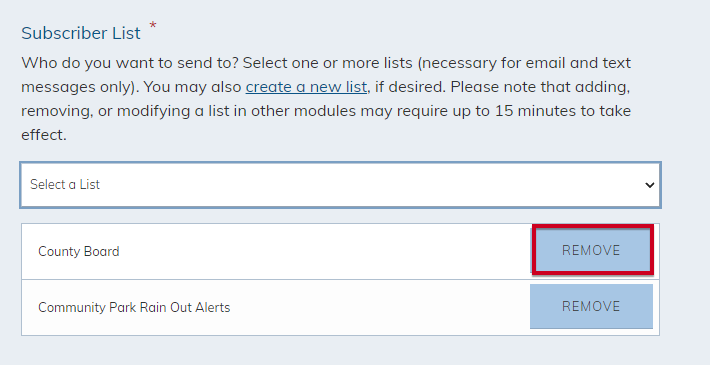Click the underlined 'new list' words
Viewport: 710px width, 365px height.
click(338, 87)
